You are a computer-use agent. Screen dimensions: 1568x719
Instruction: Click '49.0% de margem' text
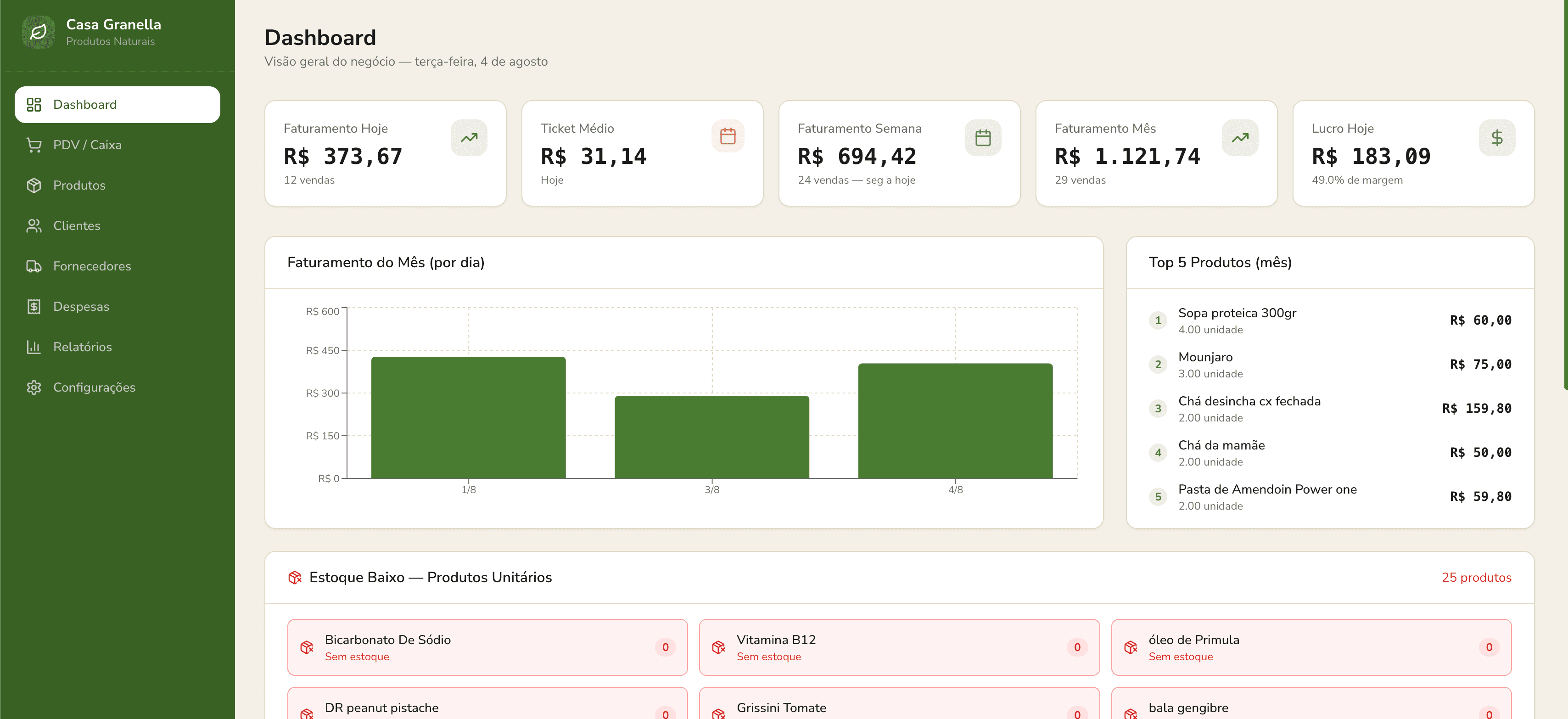pyautogui.click(x=1357, y=180)
